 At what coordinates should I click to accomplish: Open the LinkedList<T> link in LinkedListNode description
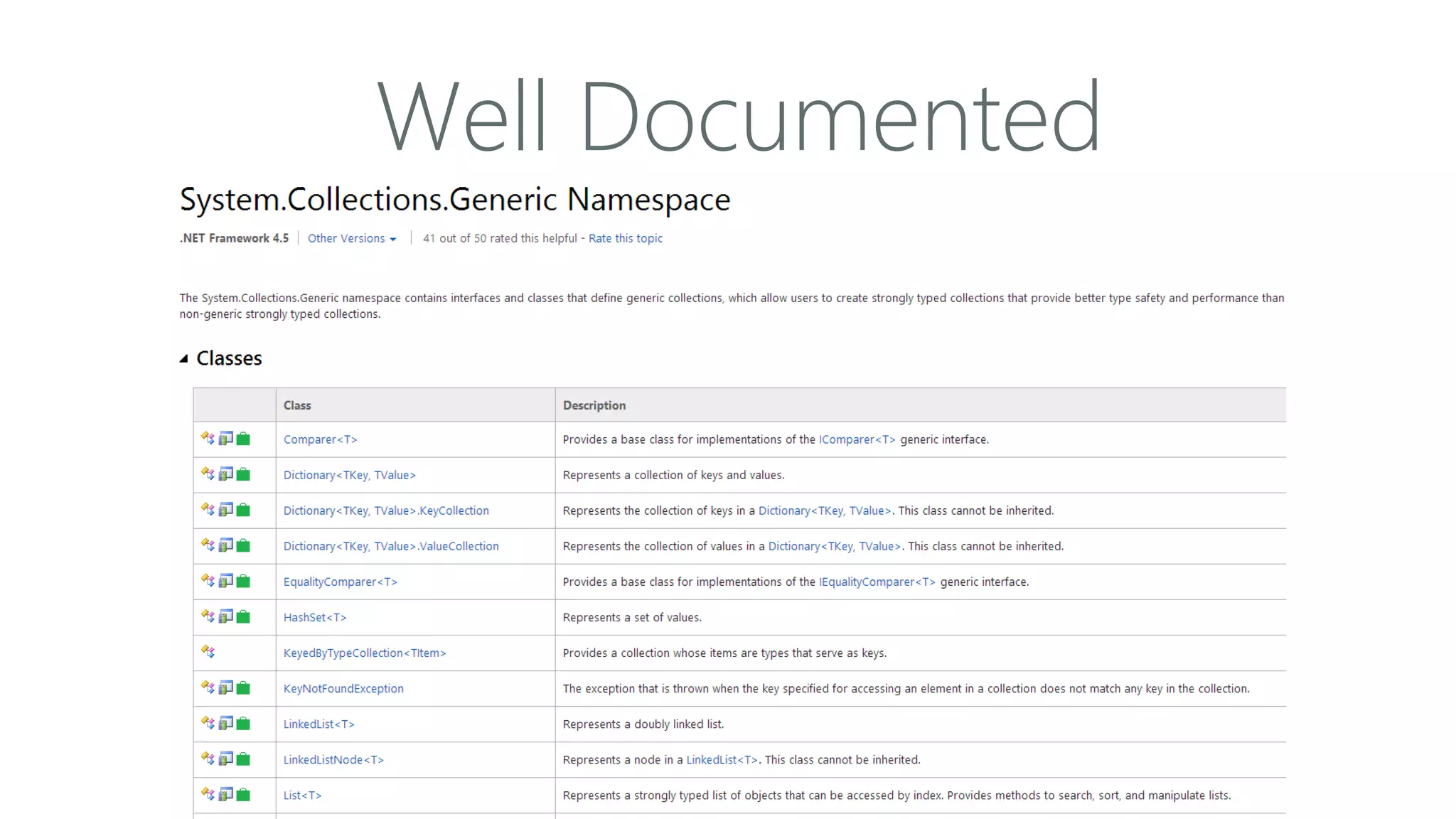click(x=722, y=760)
